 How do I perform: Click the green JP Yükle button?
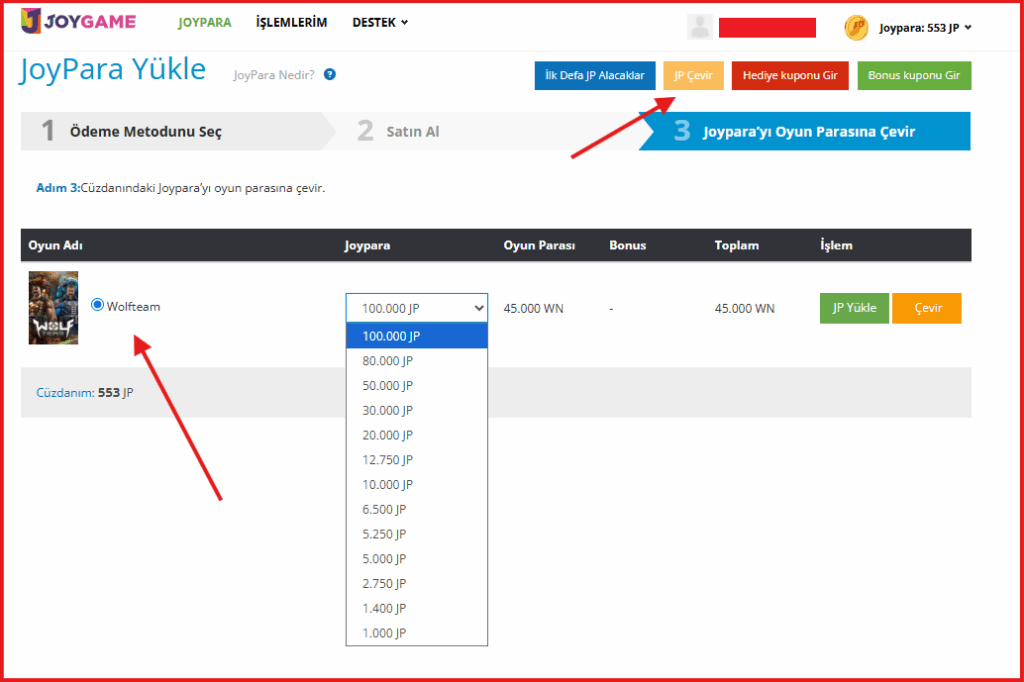854,308
